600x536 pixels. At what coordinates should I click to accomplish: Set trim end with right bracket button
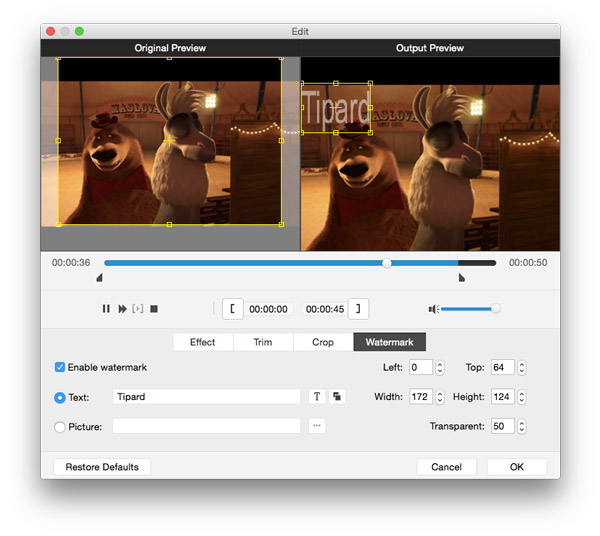coord(358,309)
